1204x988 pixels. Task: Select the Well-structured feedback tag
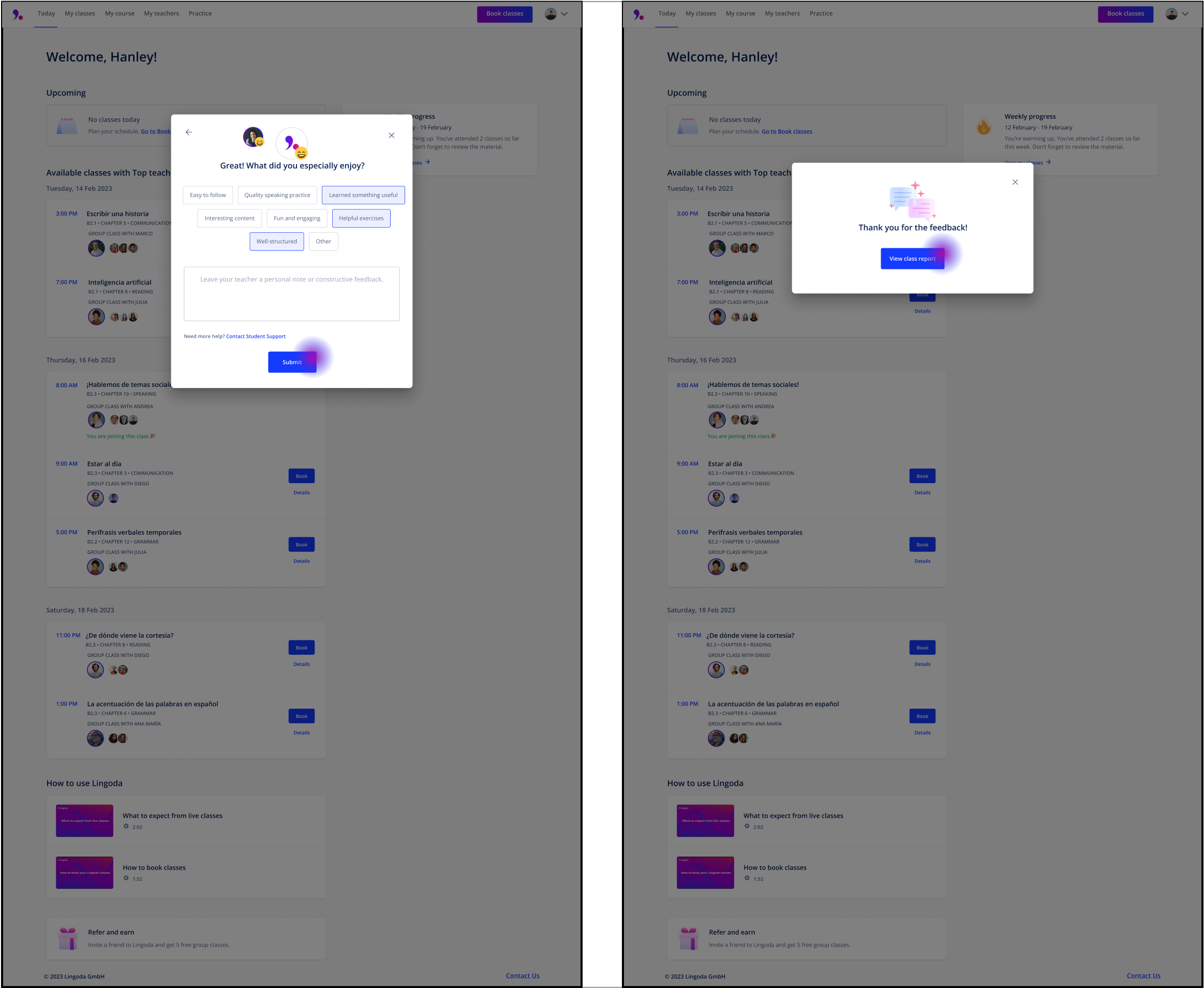276,241
